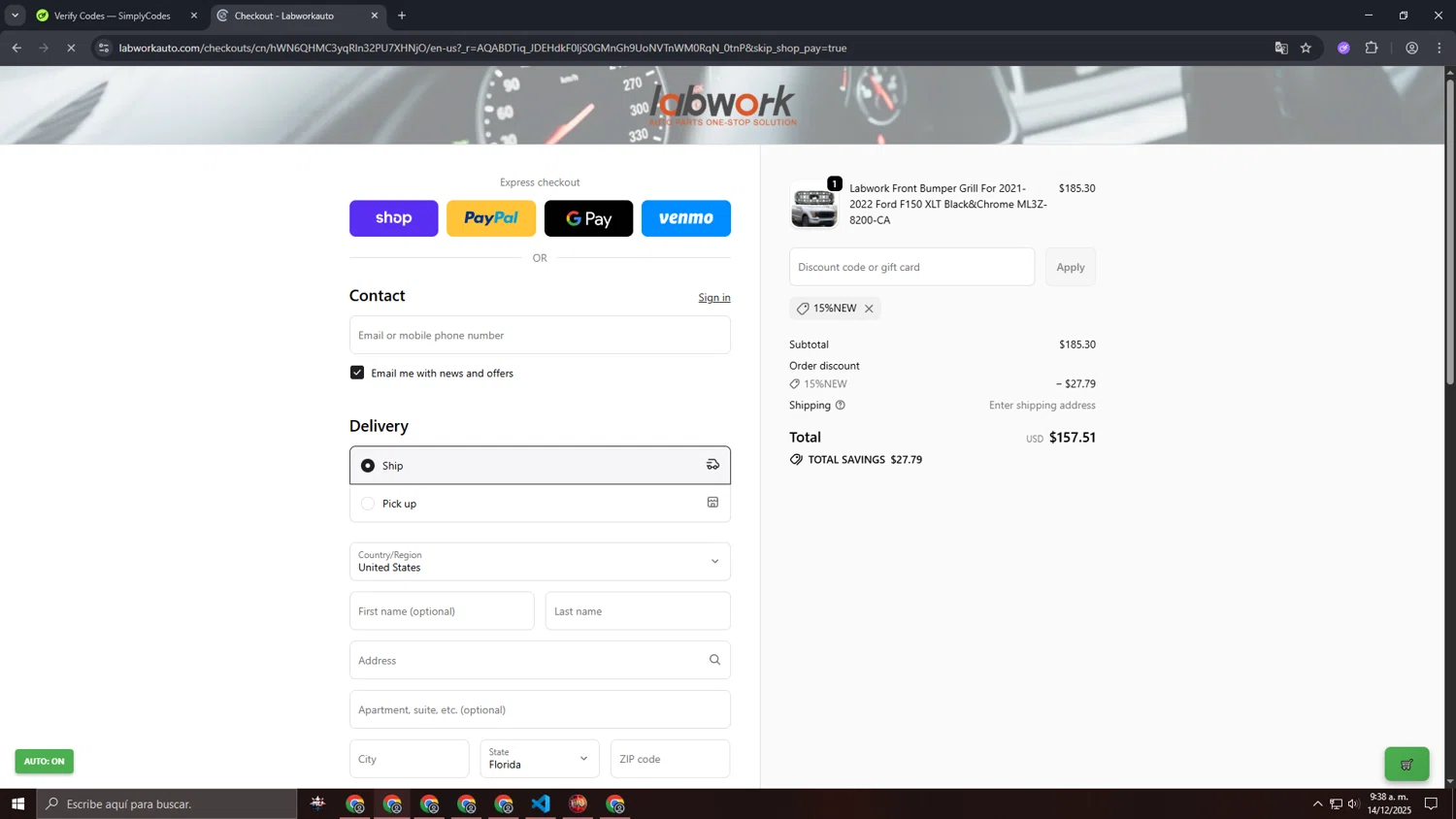Focus the Apartment, suite field
This screenshot has height=819, width=1456.
click(540, 709)
